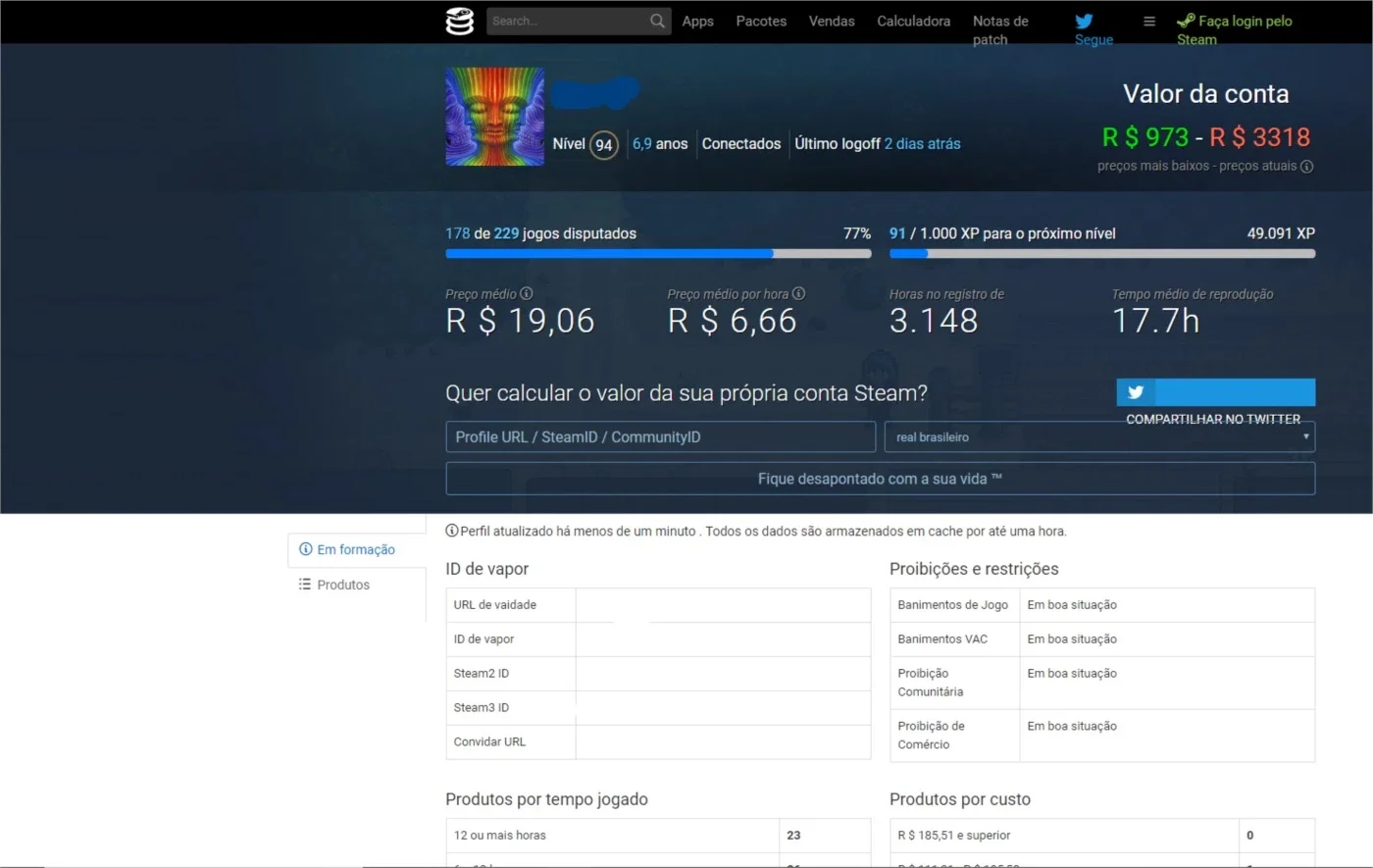Click info icon beside Preço médio
The width and height of the screenshot is (1373, 868).
pyautogui.click(x=527, y=293)
